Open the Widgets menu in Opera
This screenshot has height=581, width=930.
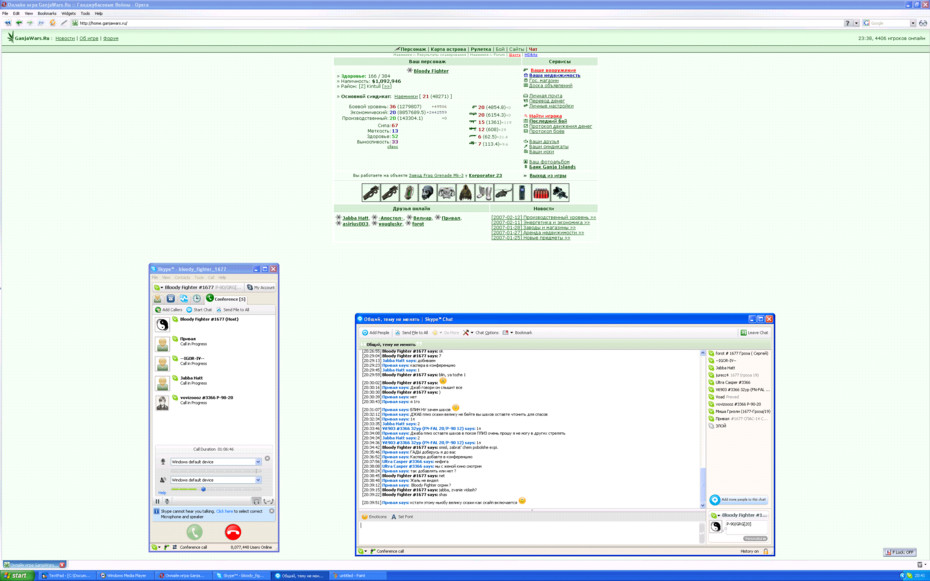[69, 13]
